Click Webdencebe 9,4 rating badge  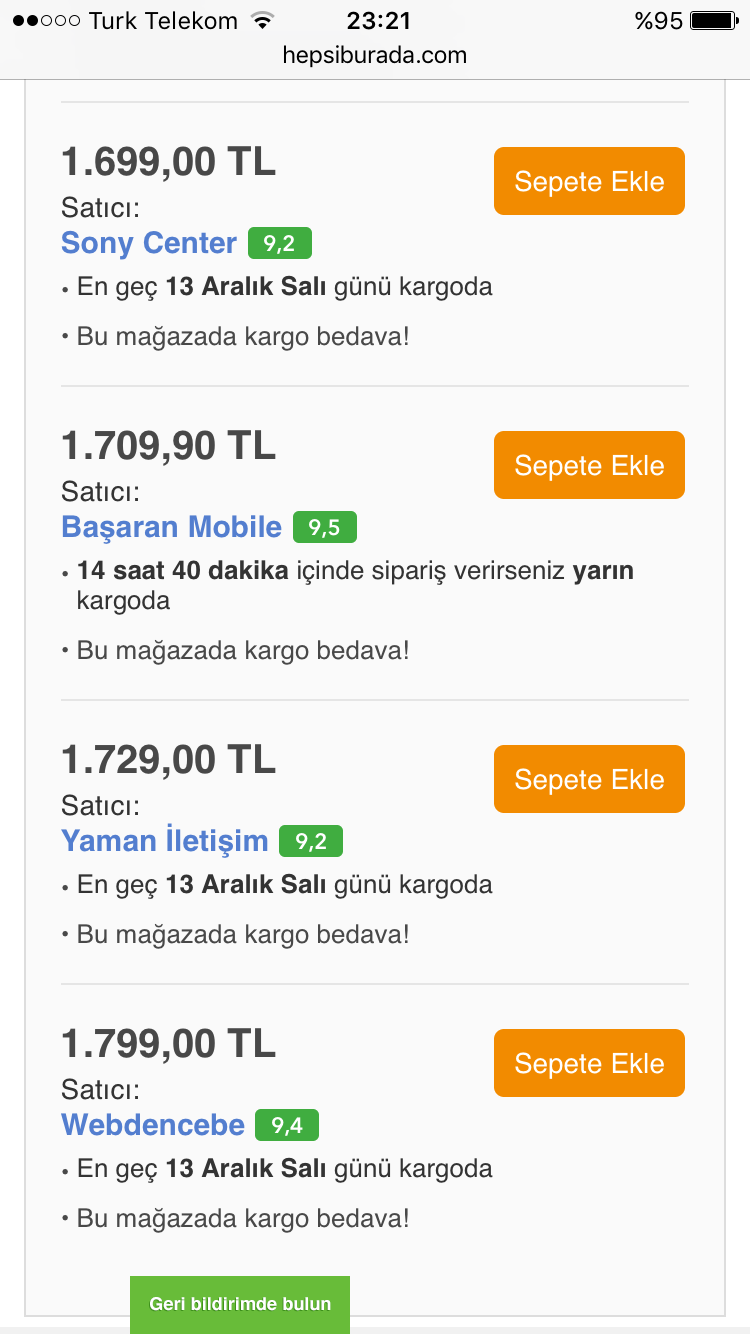pyautogui.click(x=287, y=1125)
